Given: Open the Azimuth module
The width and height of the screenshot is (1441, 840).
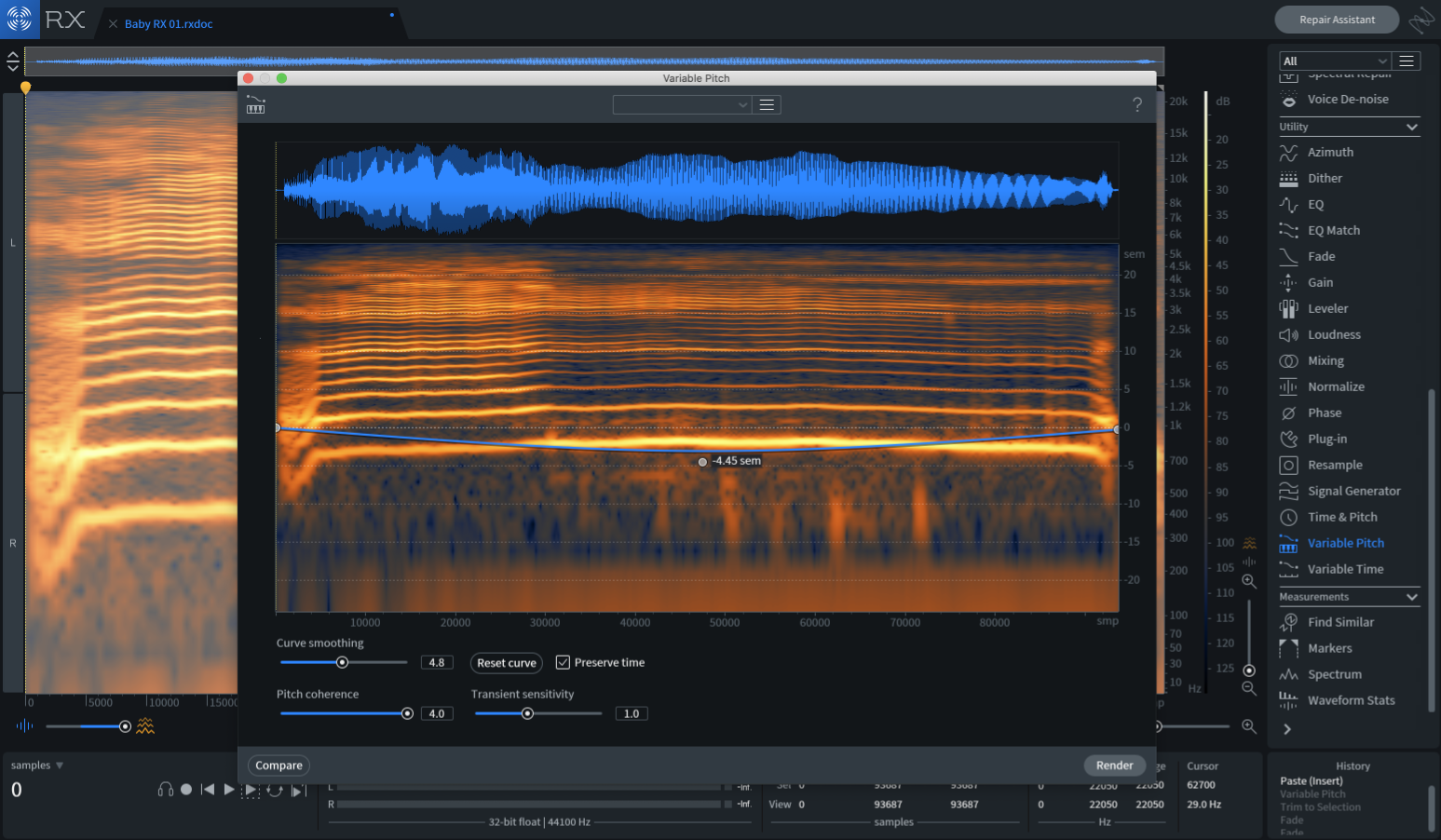Looking at the screenshot, I should (1349, 152).
